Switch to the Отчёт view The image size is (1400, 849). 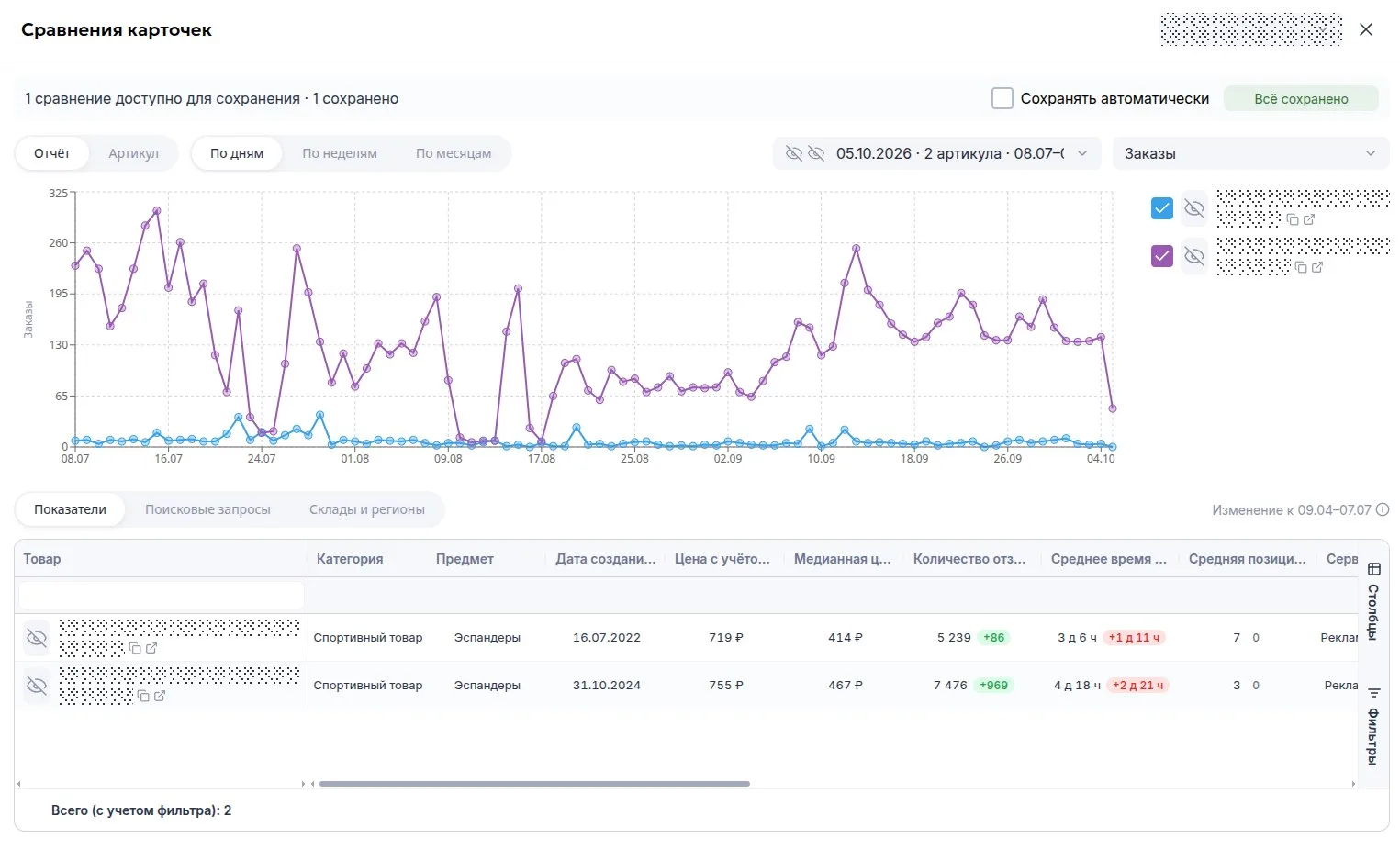coord(52,153)
